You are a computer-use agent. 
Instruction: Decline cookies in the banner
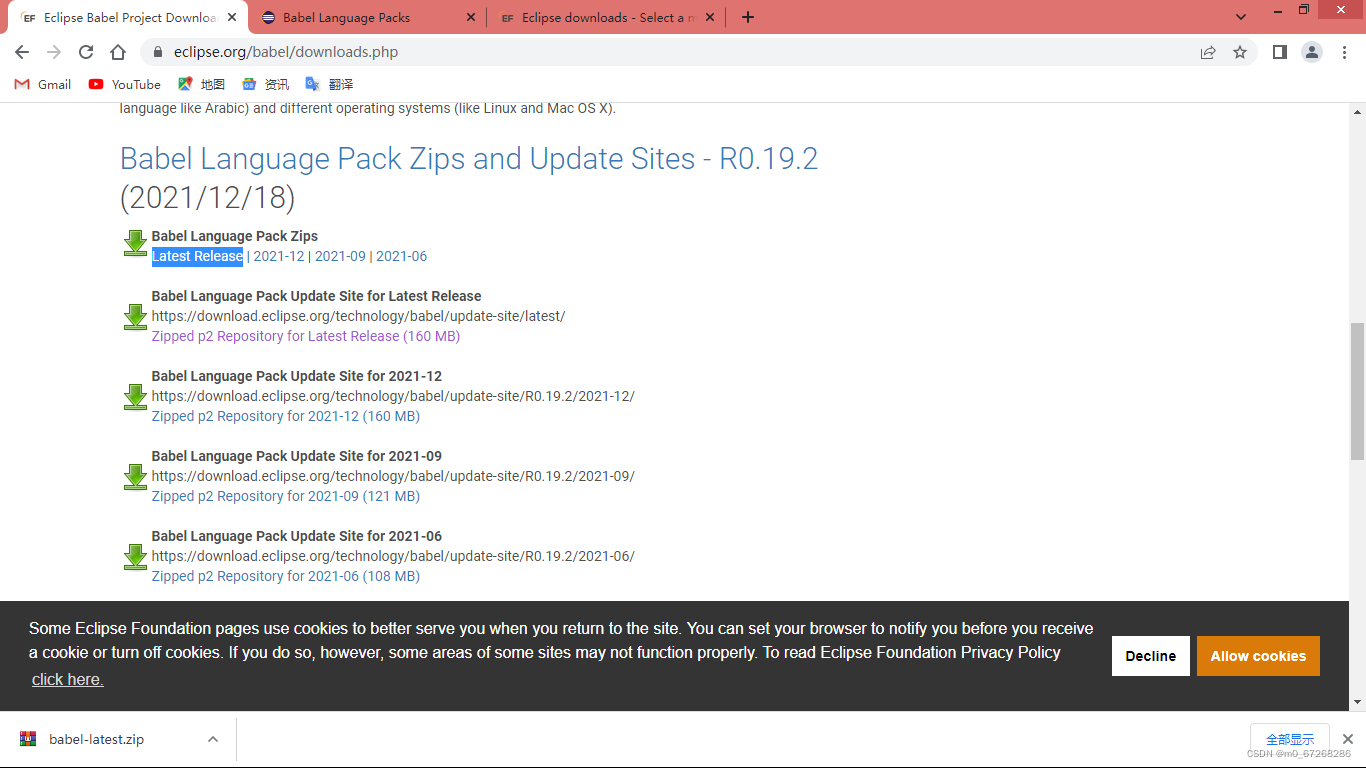[x=1151, y=656]
